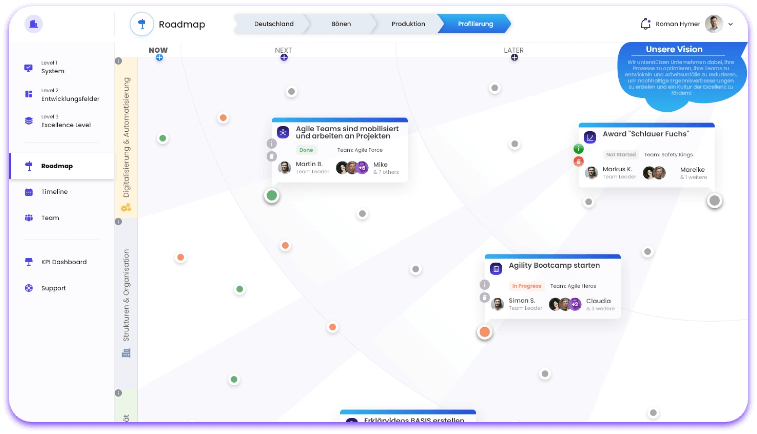Click the Done status badge on Agile Teams card
This screenshot has height=434, width=757.
coord(305,150)
